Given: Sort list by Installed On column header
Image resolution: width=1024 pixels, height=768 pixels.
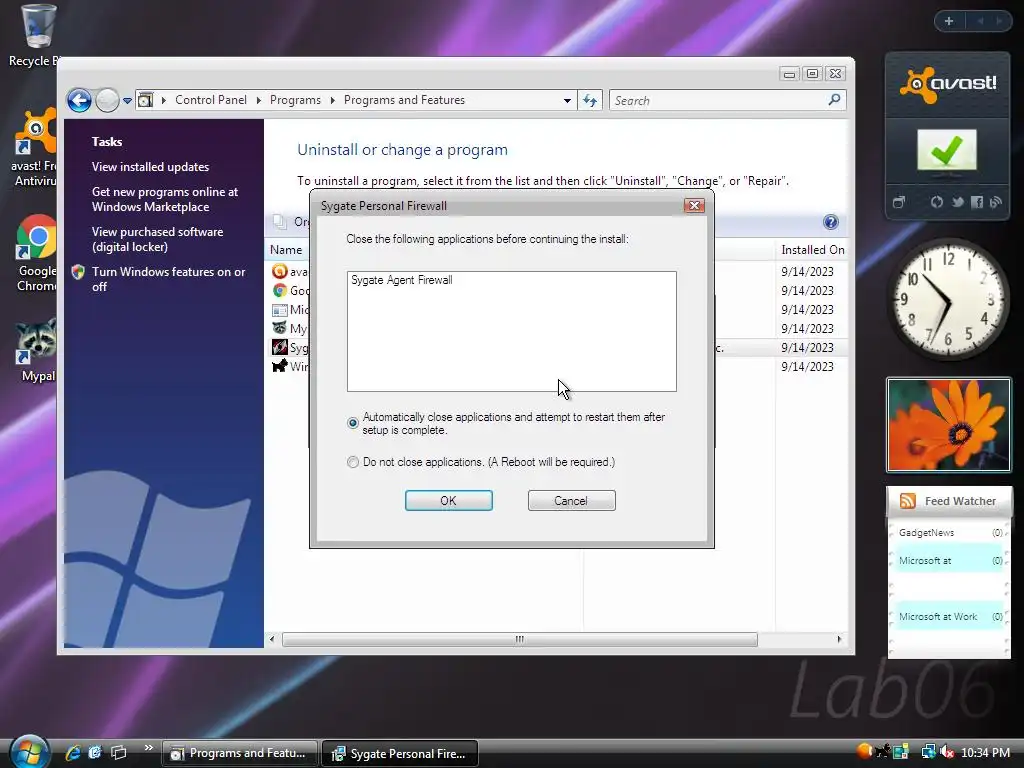Looking at the screenshot, I should [x=812, y=249].
